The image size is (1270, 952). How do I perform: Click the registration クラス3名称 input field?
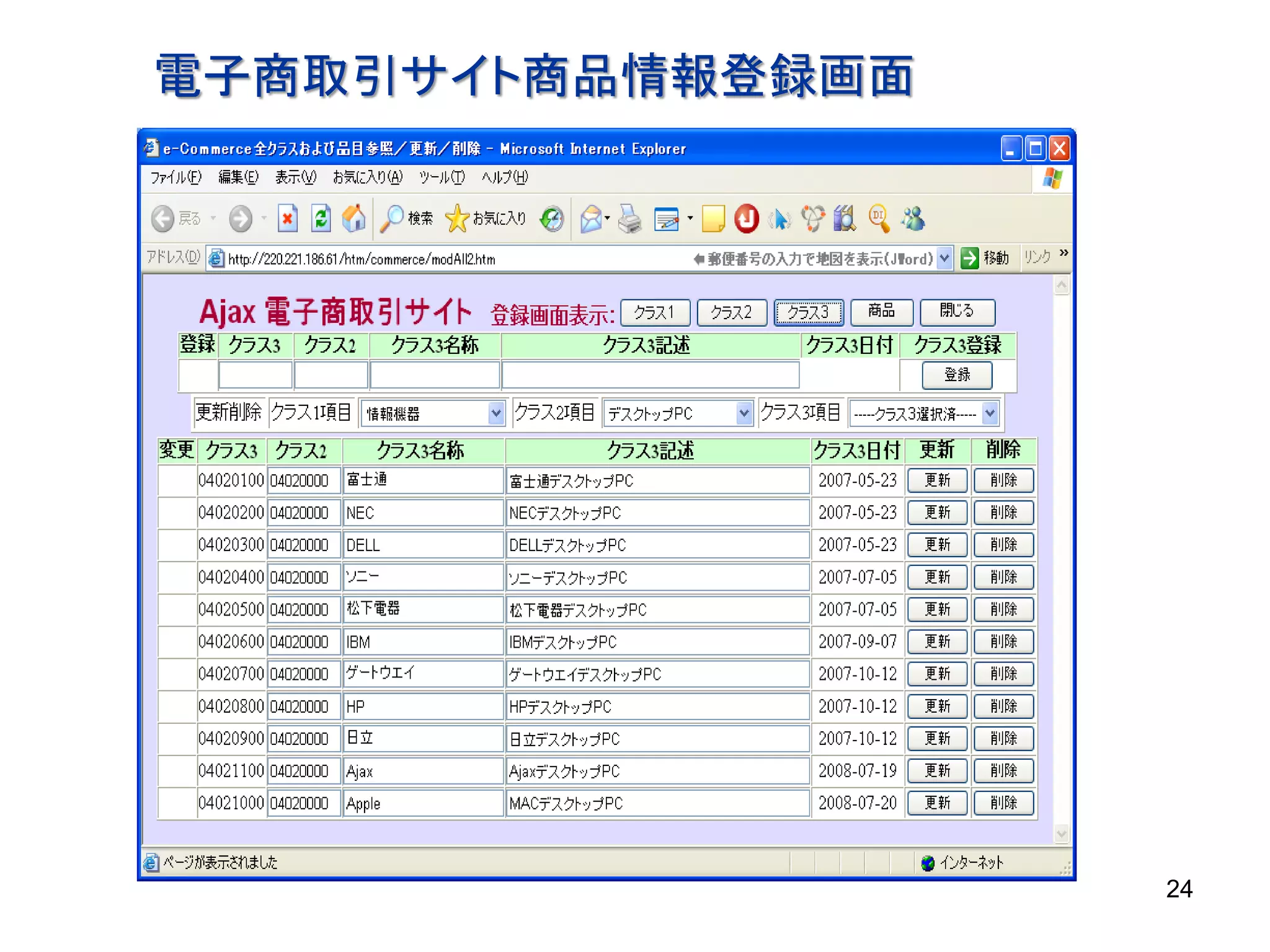click(435, 375)
